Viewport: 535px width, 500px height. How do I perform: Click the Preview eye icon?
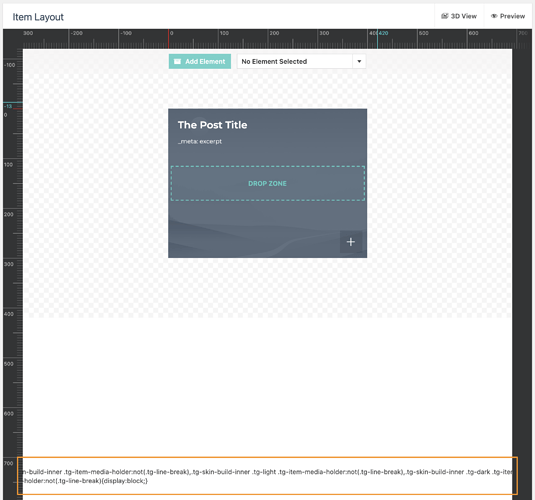tap(494, 16)
